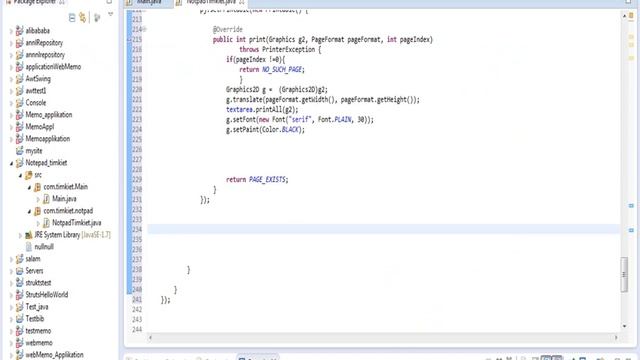Screen dimensions: 640x360
Task: Click on textarea.printAll(g2) code line
Action: (x=262, y=109)
